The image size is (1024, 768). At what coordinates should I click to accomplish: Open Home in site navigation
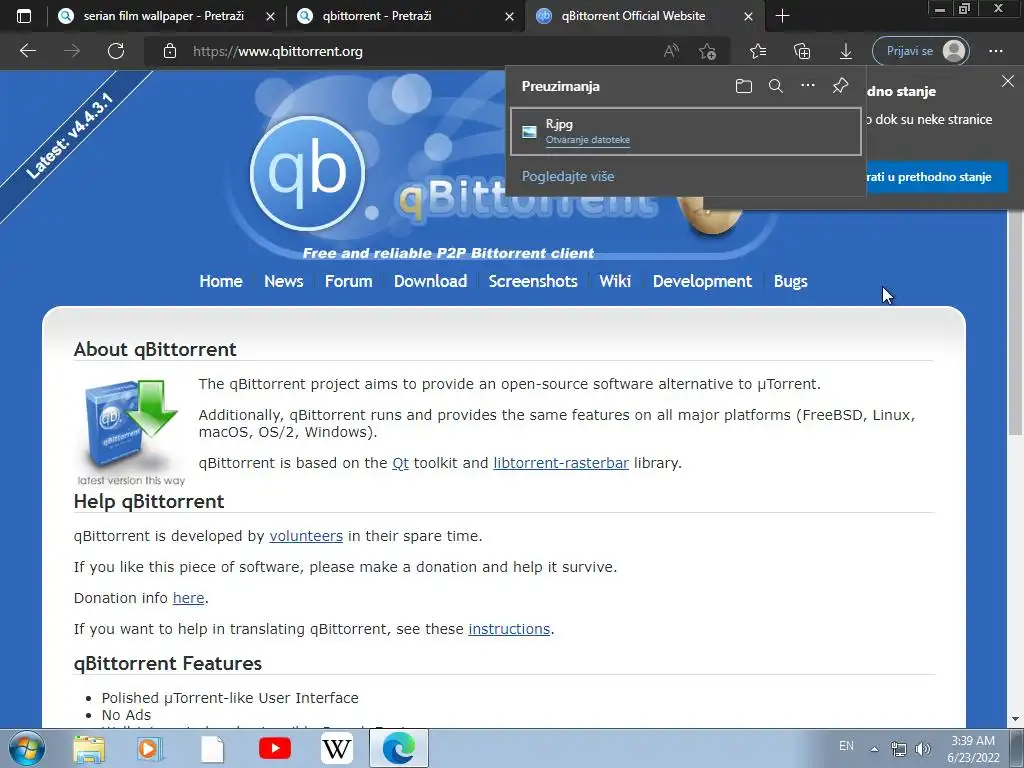coord(221,281)
